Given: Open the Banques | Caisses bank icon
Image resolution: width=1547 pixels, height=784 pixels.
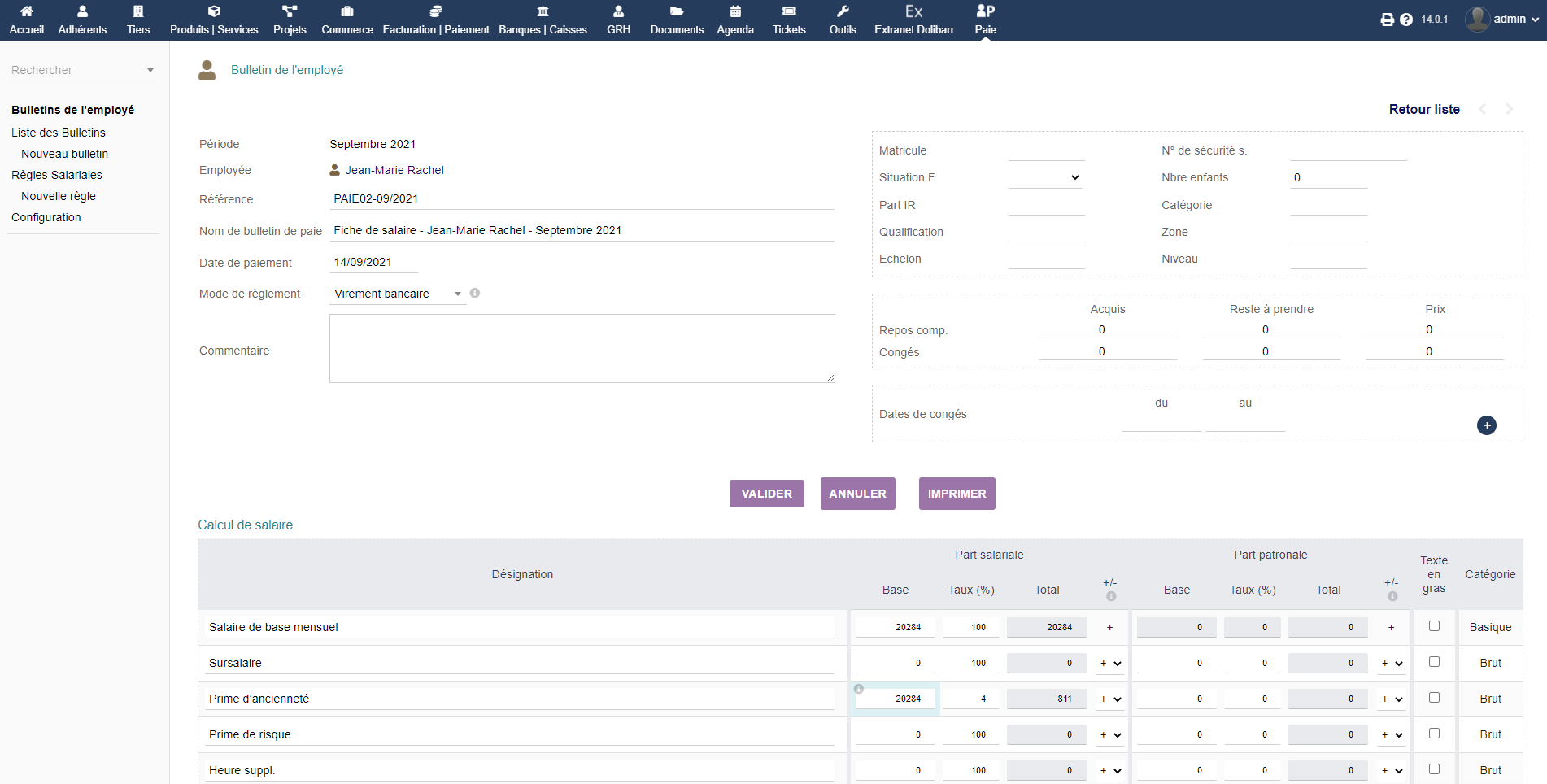Looking at the screenshot, I should point(543,11).
